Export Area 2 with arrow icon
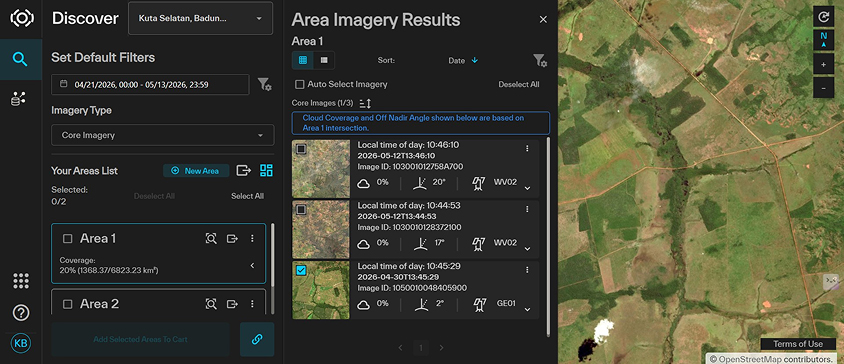 point(232,304)
